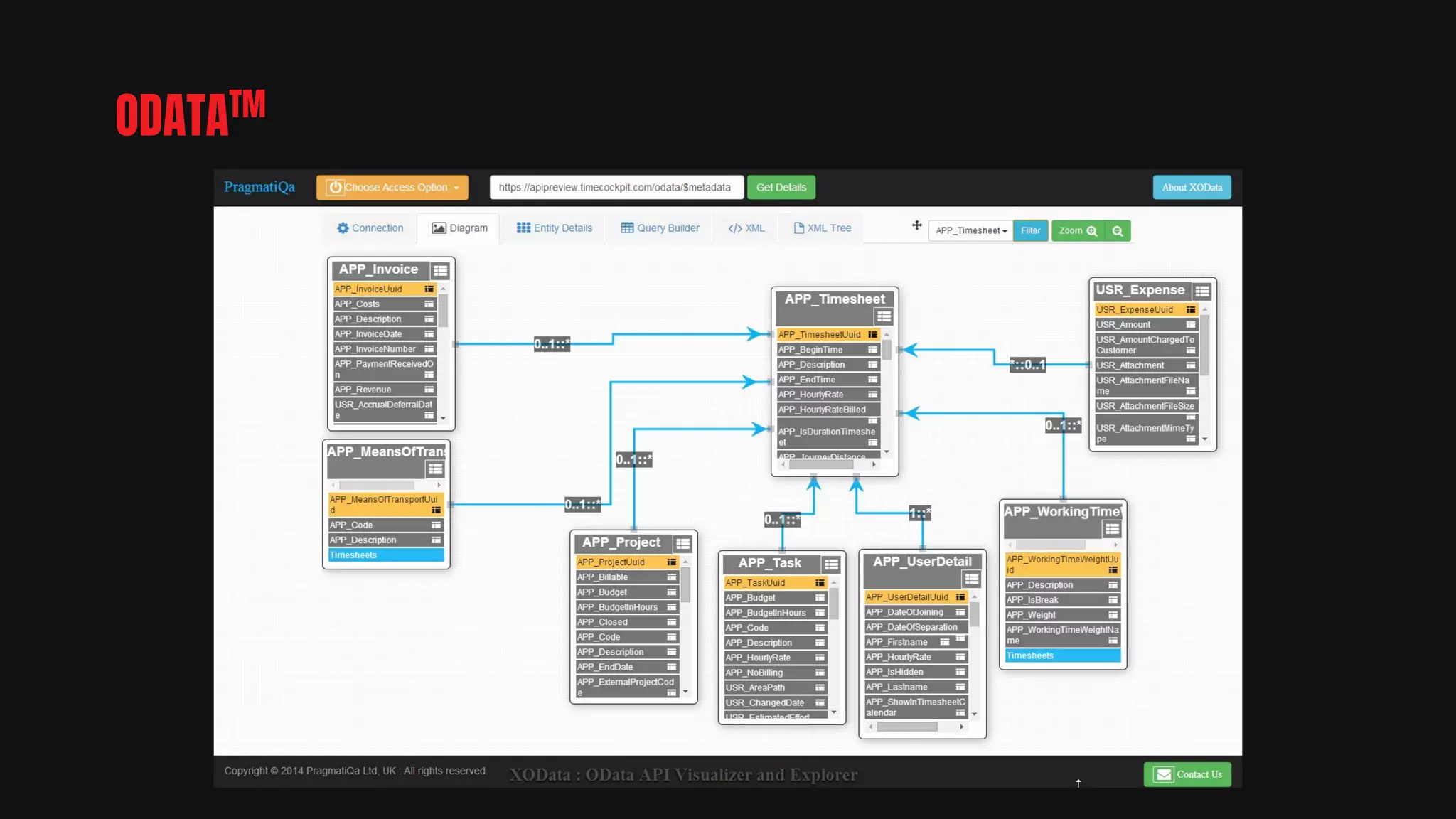Click the APP_WorkingTime entity grid icon

pos(1112,529)
